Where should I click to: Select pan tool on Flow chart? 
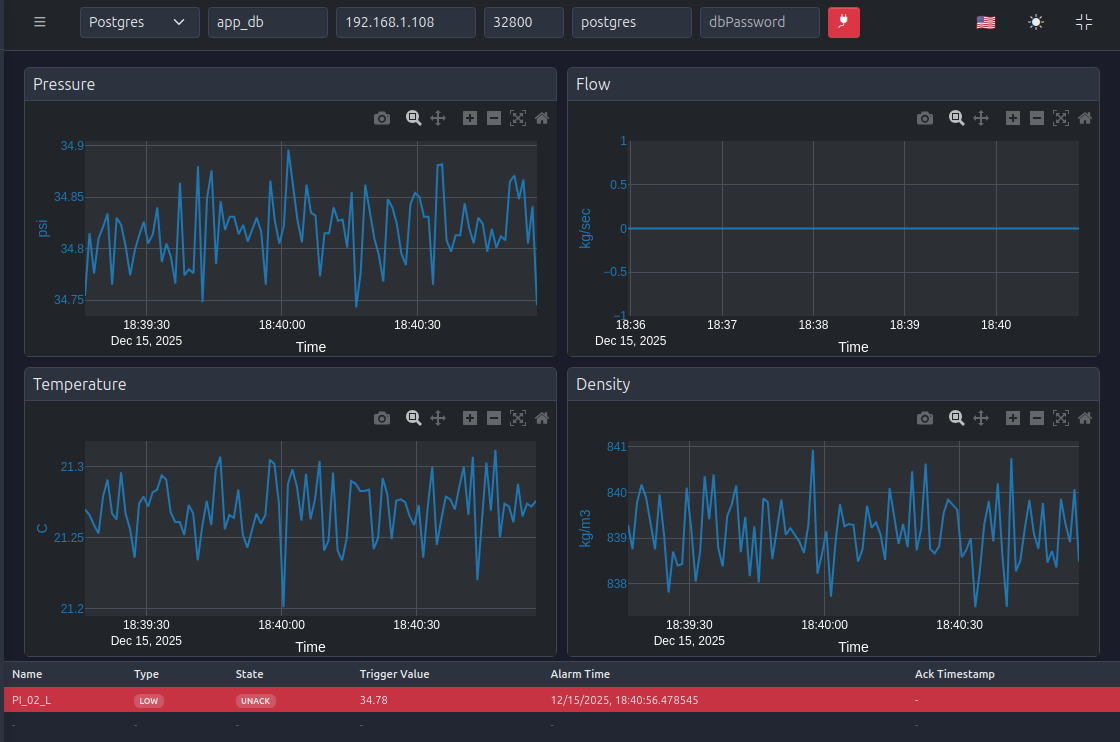point(981,118)
